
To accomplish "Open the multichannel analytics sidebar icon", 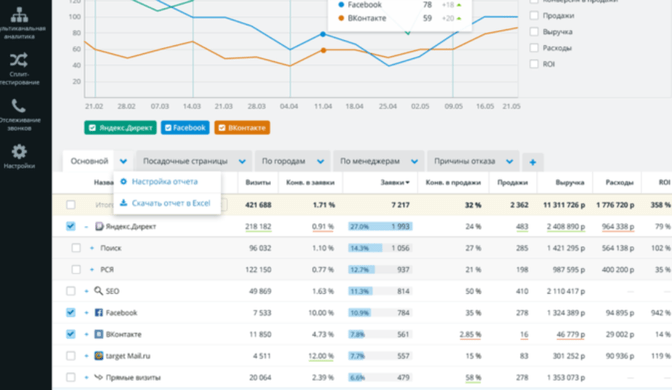I will coord(19,15).
